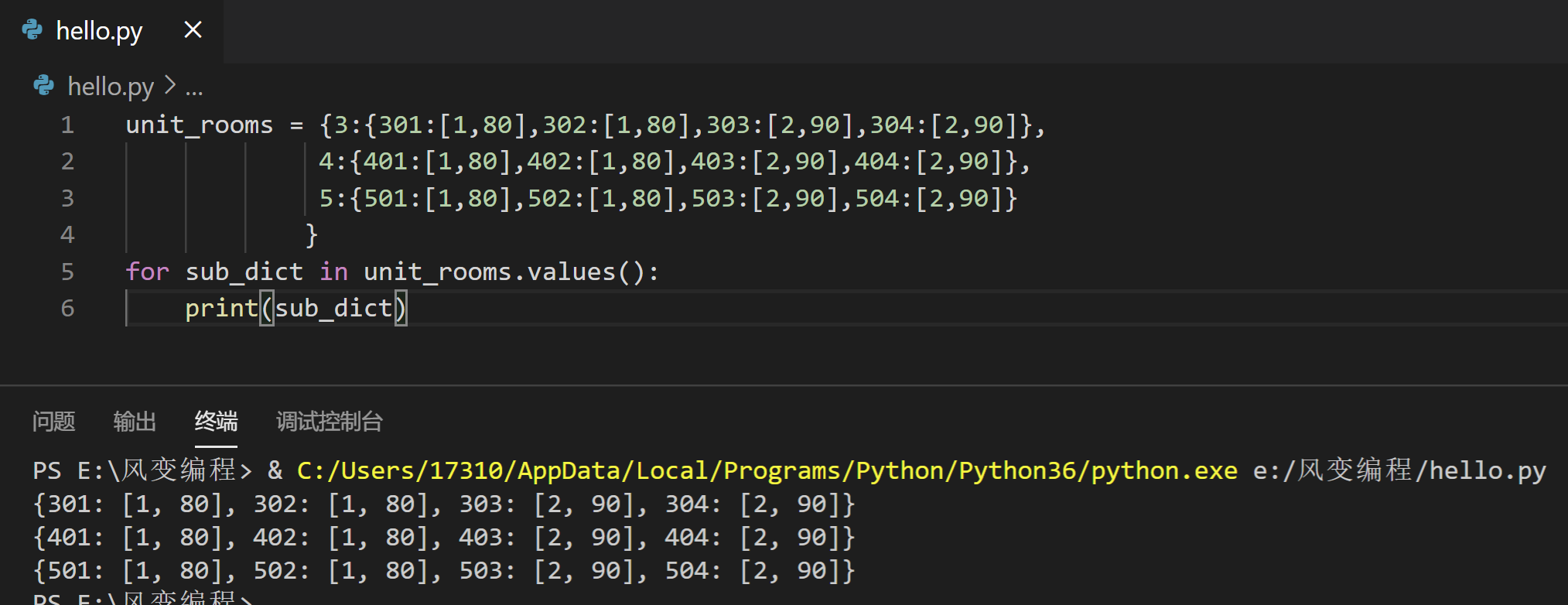
Task: Click sub_dict in the for statement
Action: click(244, 272)
